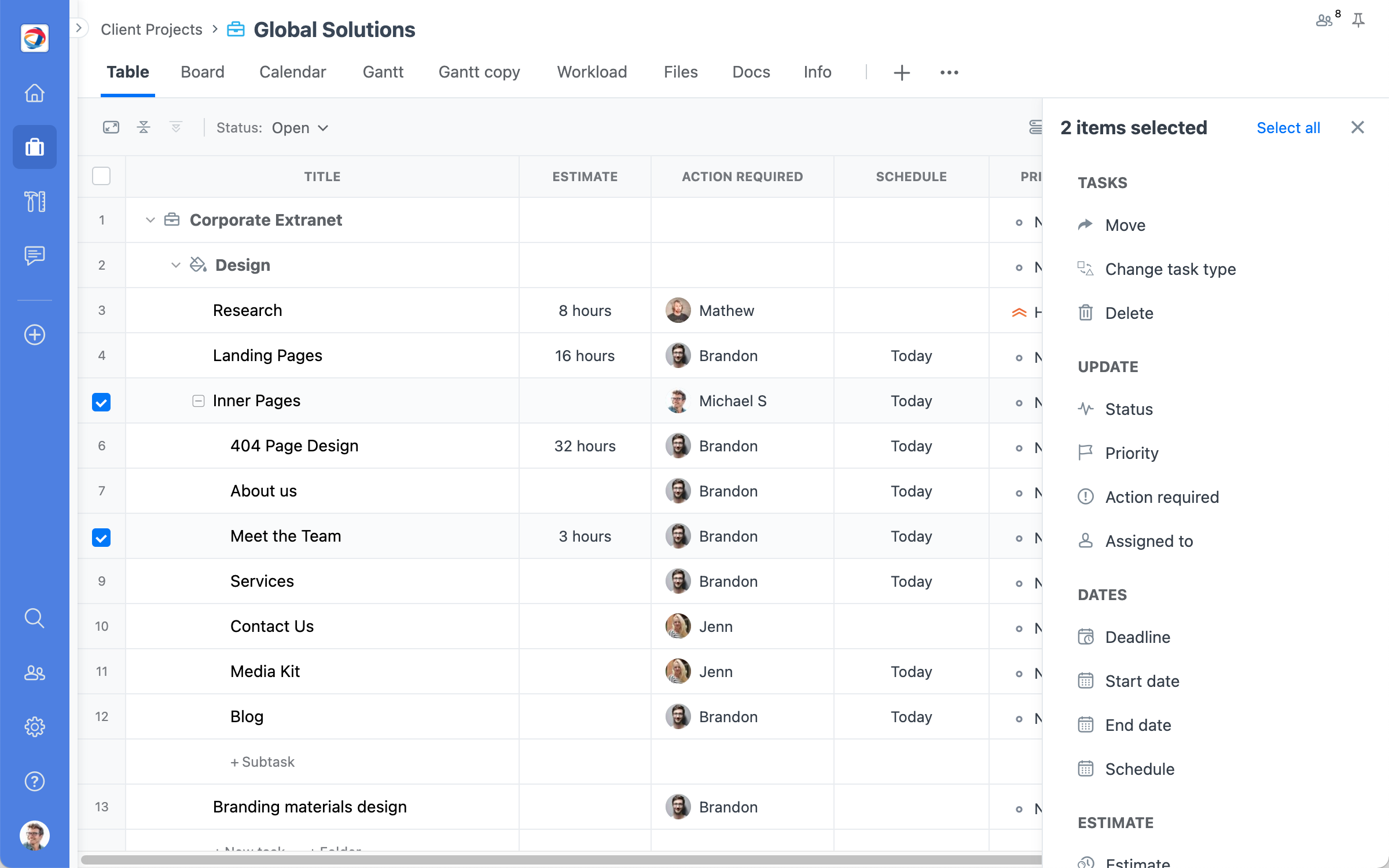Screen dimensions: 1389x868
Task: Open the help question mark icon
Action: [x=35, y=781]
